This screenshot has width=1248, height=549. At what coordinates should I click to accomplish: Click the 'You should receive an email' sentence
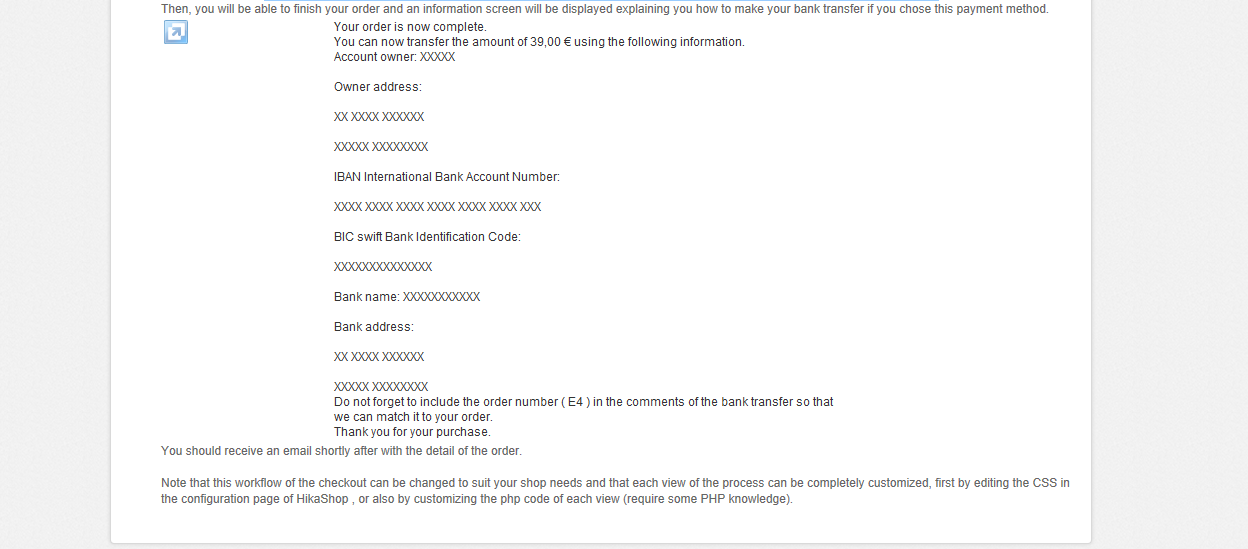[x=341, y=451]
